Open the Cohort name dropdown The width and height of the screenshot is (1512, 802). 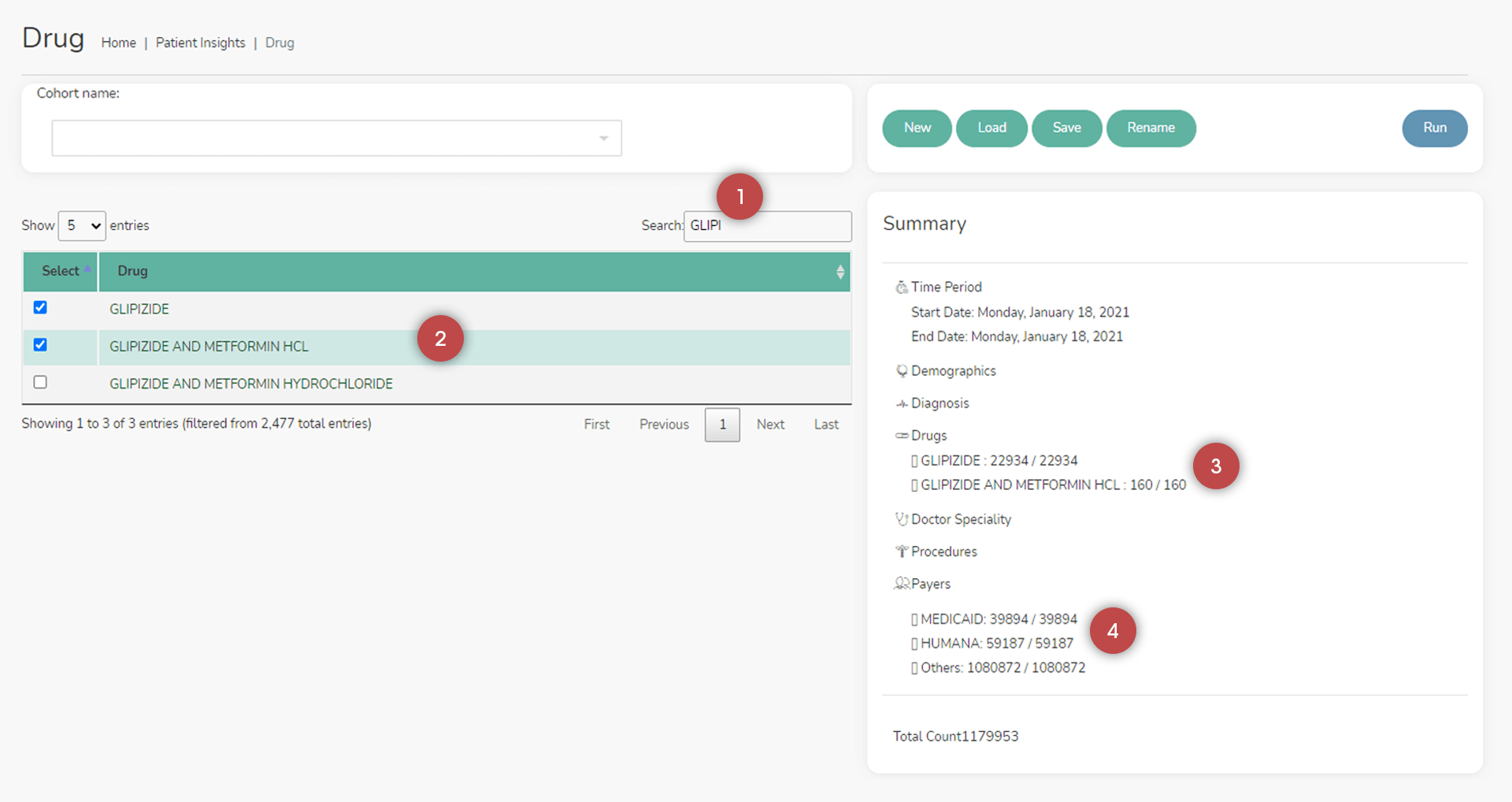pyautogui.click(x=336, y=139)
